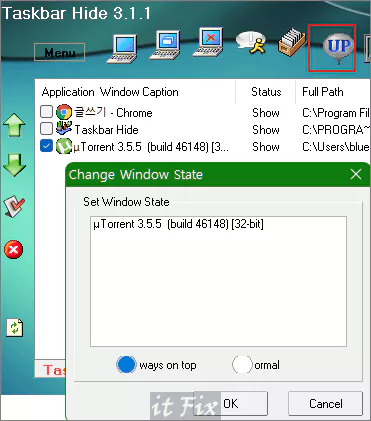This screenshot has height=421, width=371.
Task: Select the Normal radio button
Action: [242, 365]
